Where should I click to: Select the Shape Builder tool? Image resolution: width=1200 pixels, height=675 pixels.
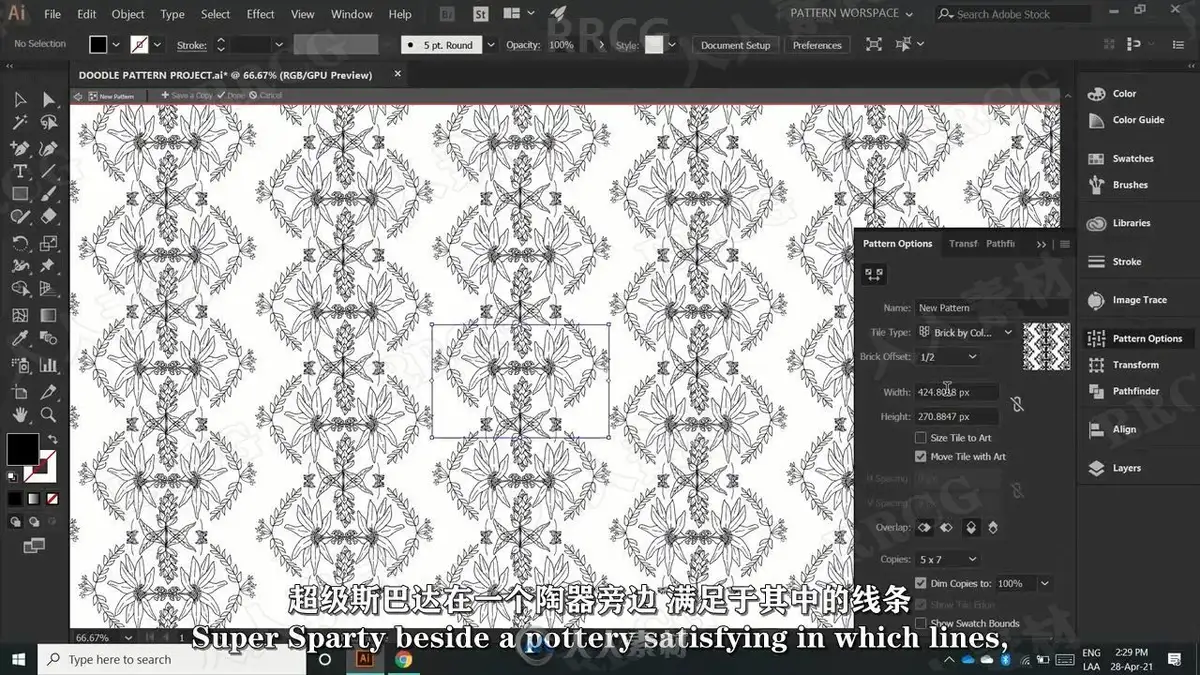[20, 290]
